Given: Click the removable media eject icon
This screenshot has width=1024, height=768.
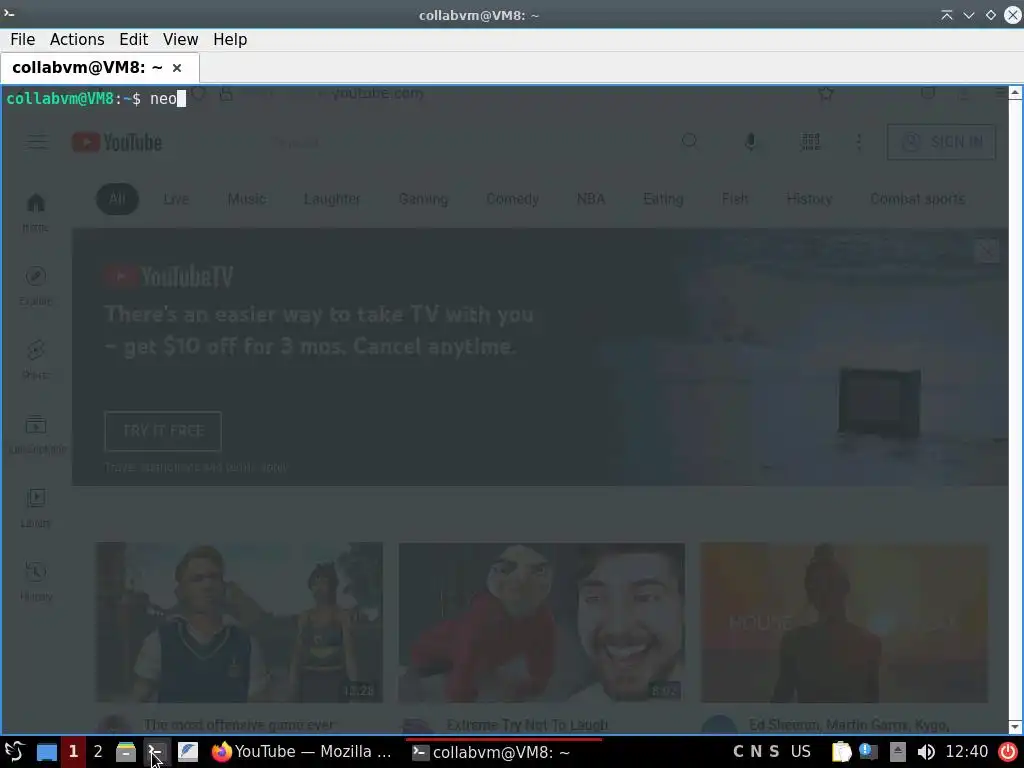Looking at the screenshot, I should (898, 752).
